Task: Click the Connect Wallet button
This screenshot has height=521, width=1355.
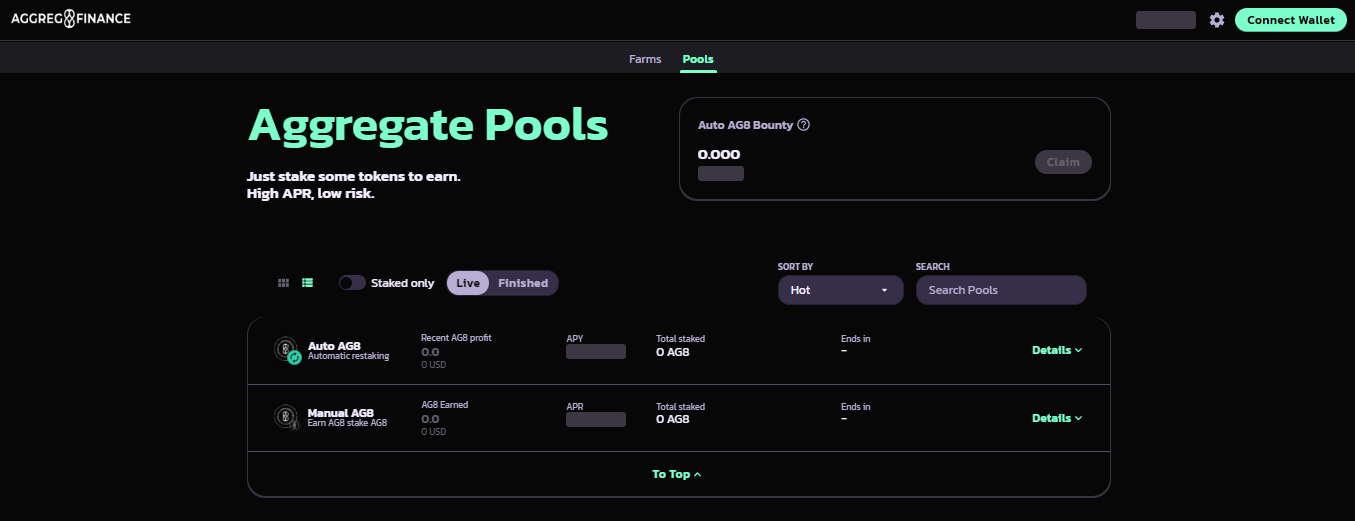Action: 1291,20
